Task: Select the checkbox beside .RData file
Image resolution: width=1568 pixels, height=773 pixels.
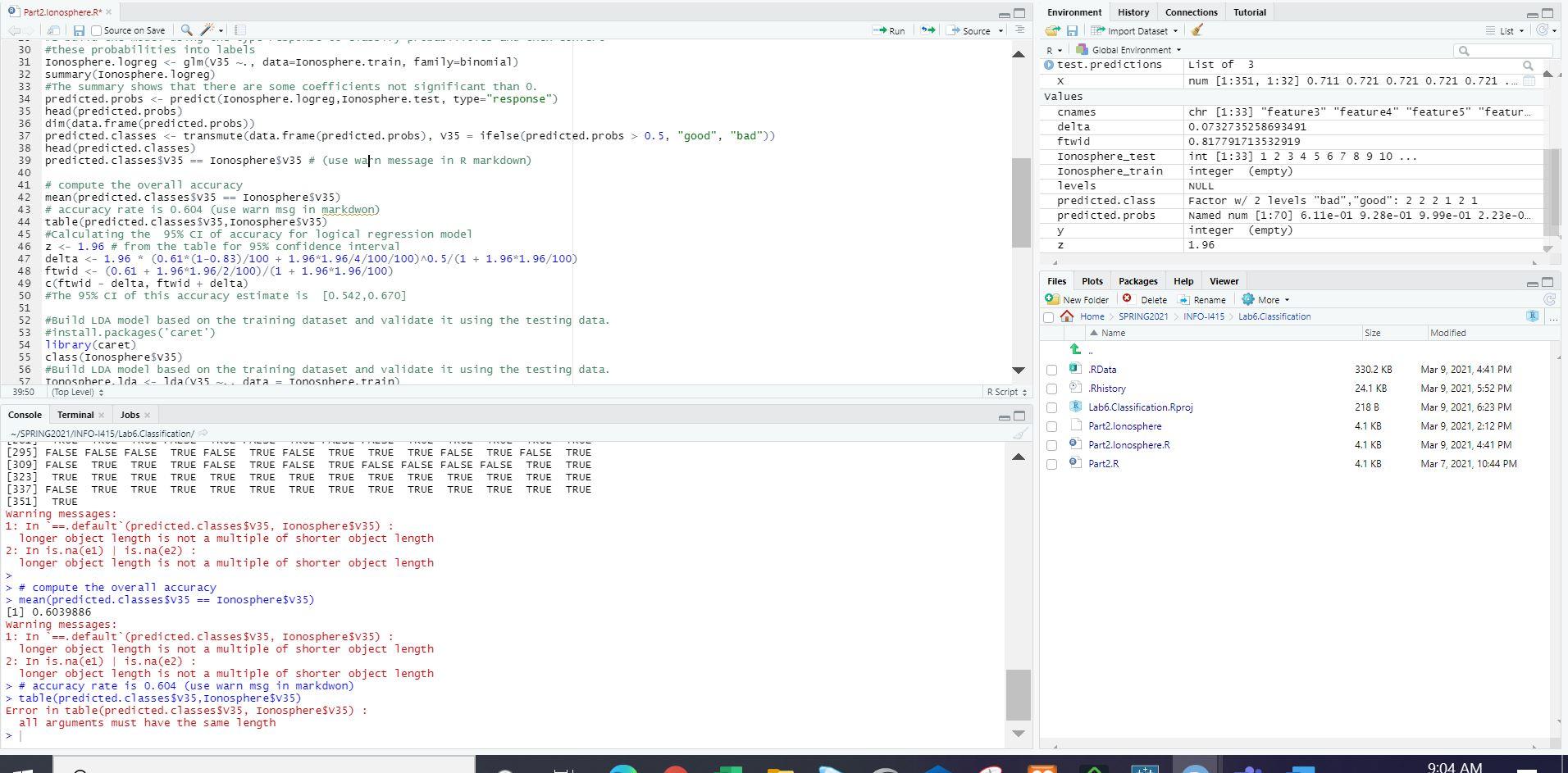Action: [x=1053, y=370]
